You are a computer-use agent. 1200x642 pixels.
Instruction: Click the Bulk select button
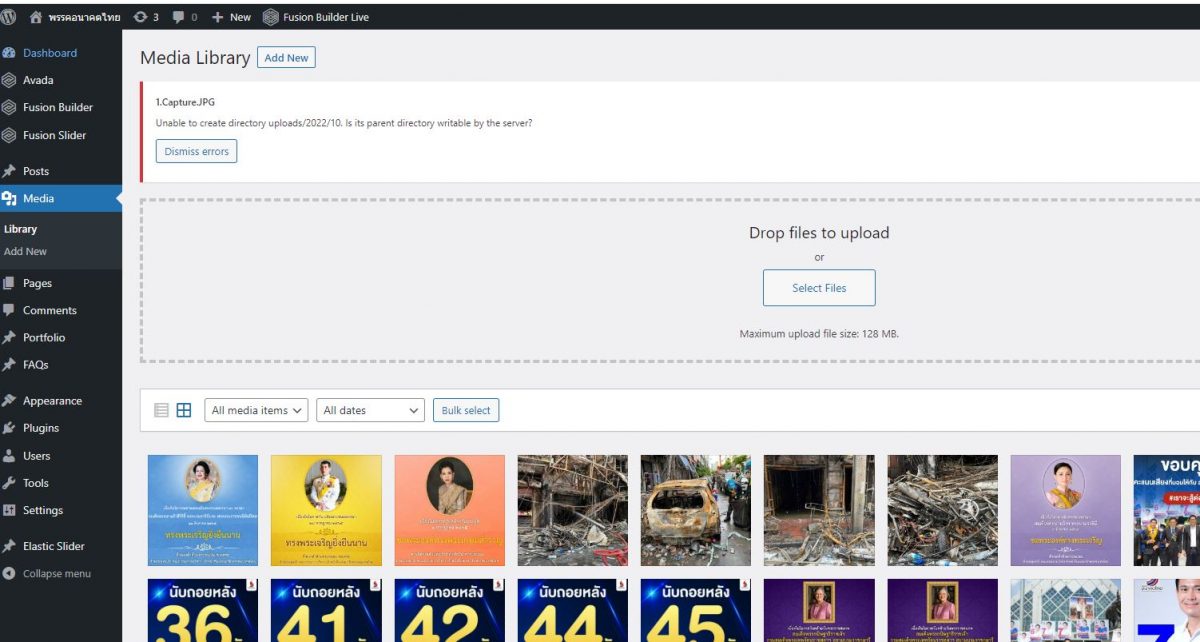(x=466, y=410)
